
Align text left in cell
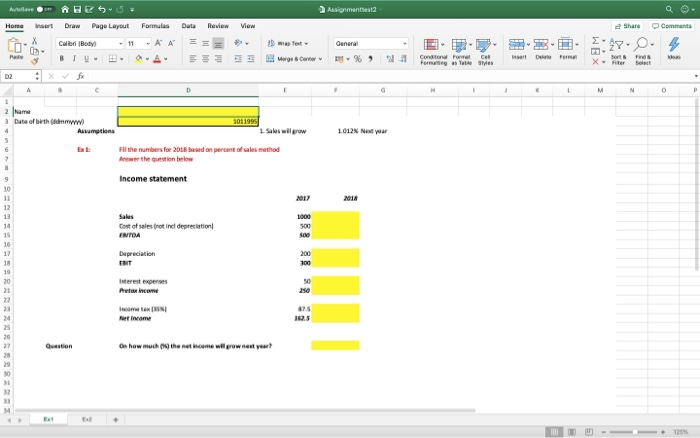tap(193, 58)
